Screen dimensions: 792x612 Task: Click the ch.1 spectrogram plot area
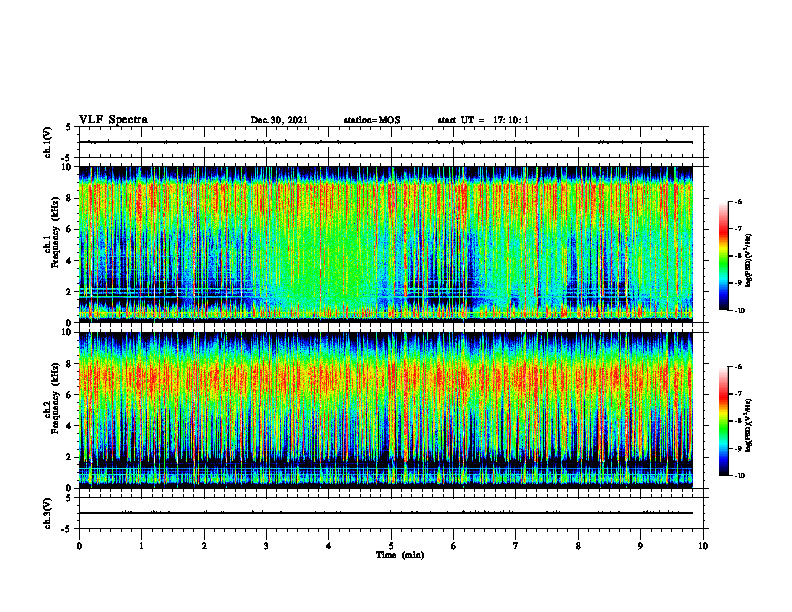point(385,244)
